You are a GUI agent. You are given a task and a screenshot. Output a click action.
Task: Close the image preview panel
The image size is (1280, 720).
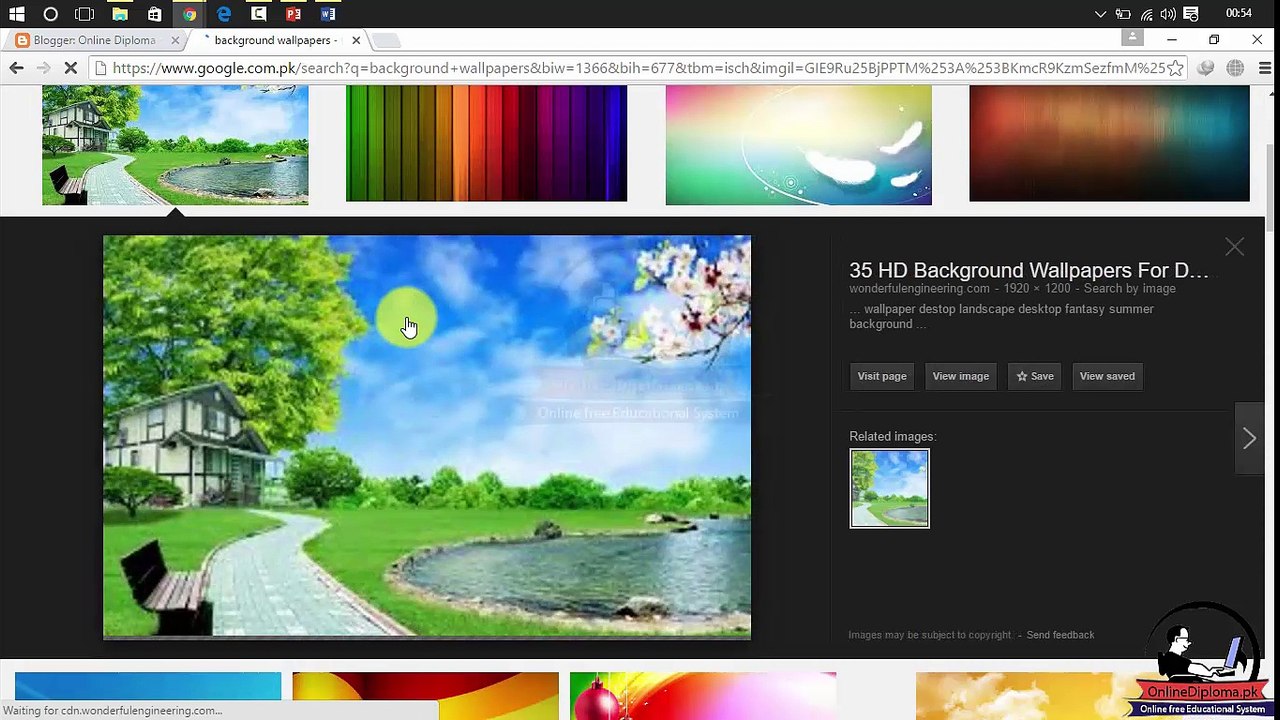tap(1235, 247)
